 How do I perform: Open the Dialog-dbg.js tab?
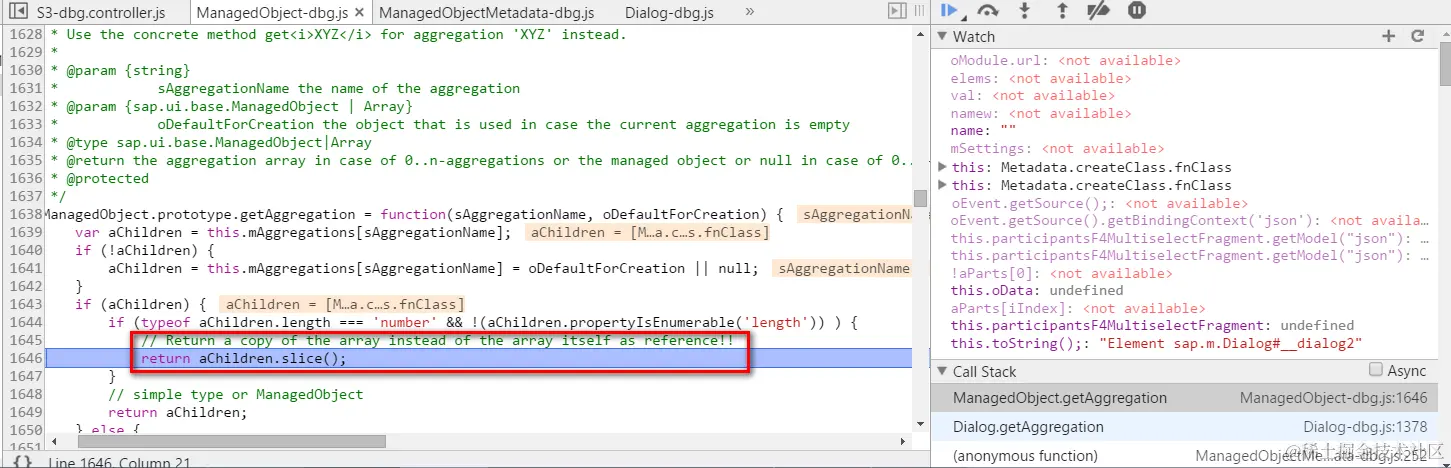(x=669, y=13)
